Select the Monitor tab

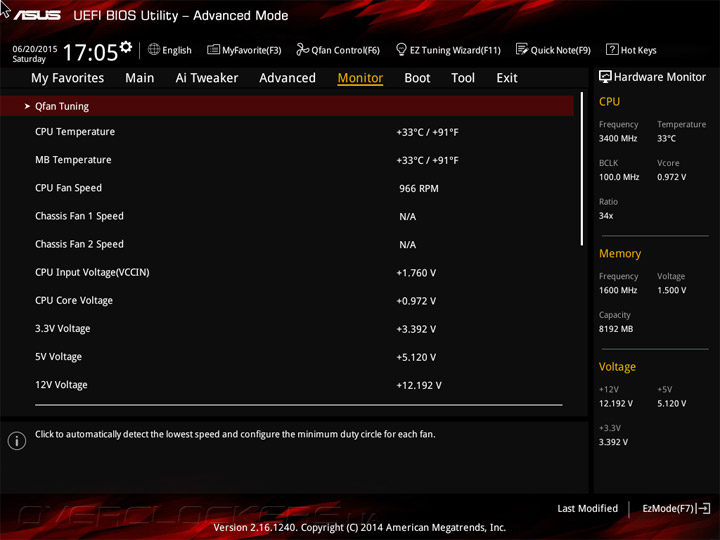tap(360, 78)
